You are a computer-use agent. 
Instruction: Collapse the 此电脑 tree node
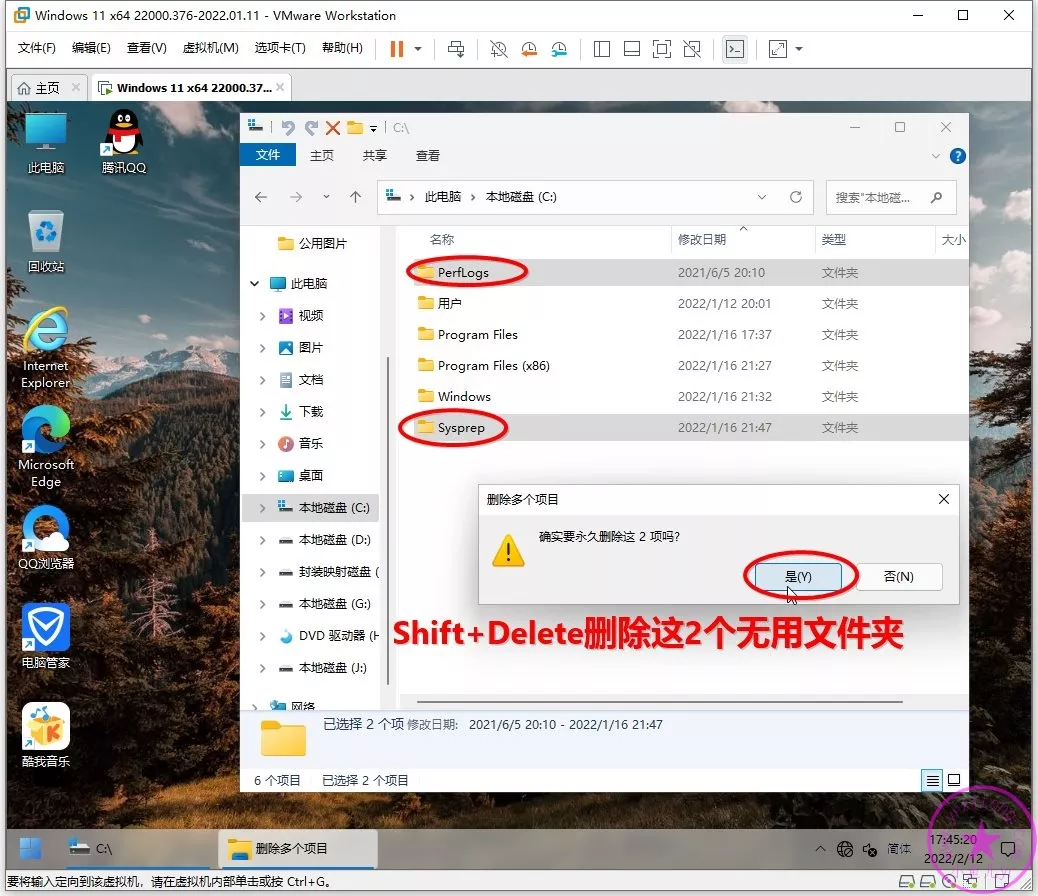coord(255,284)
